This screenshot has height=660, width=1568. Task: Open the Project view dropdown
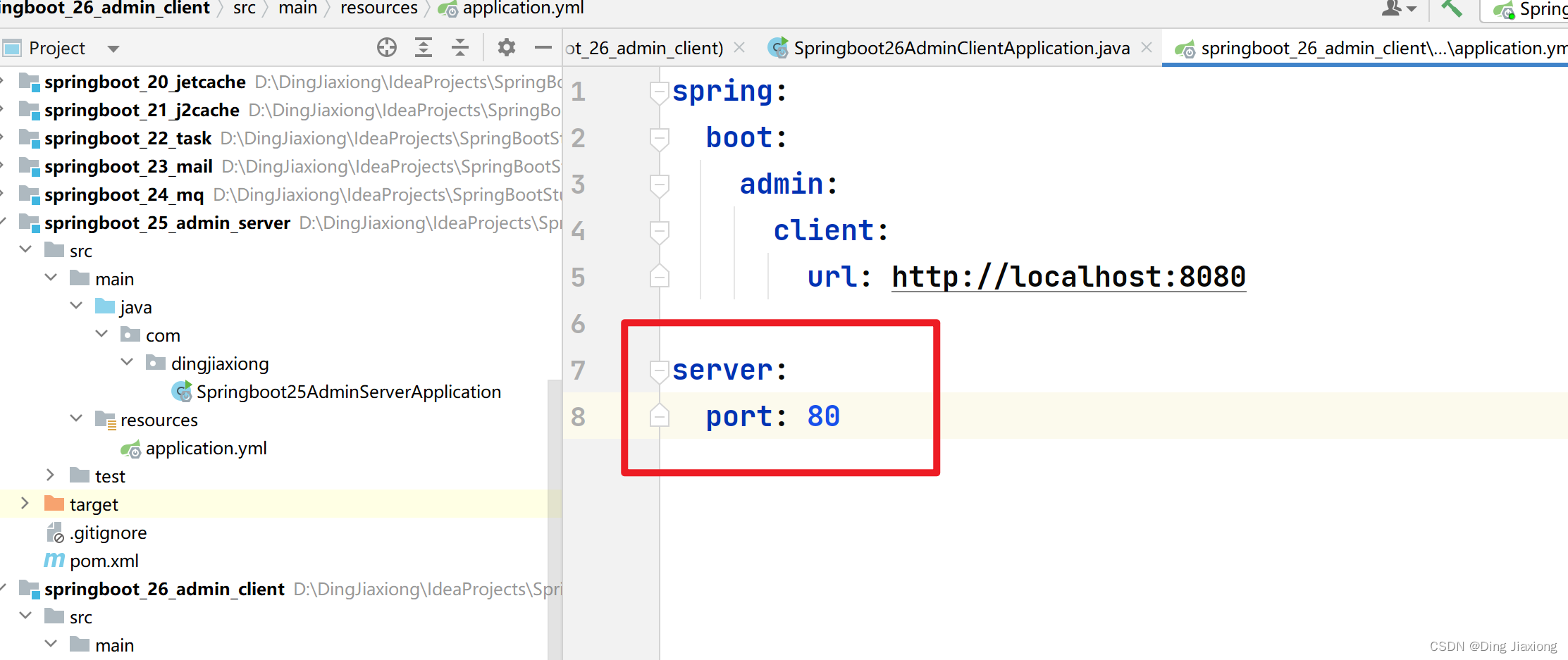tap(113, 49)
